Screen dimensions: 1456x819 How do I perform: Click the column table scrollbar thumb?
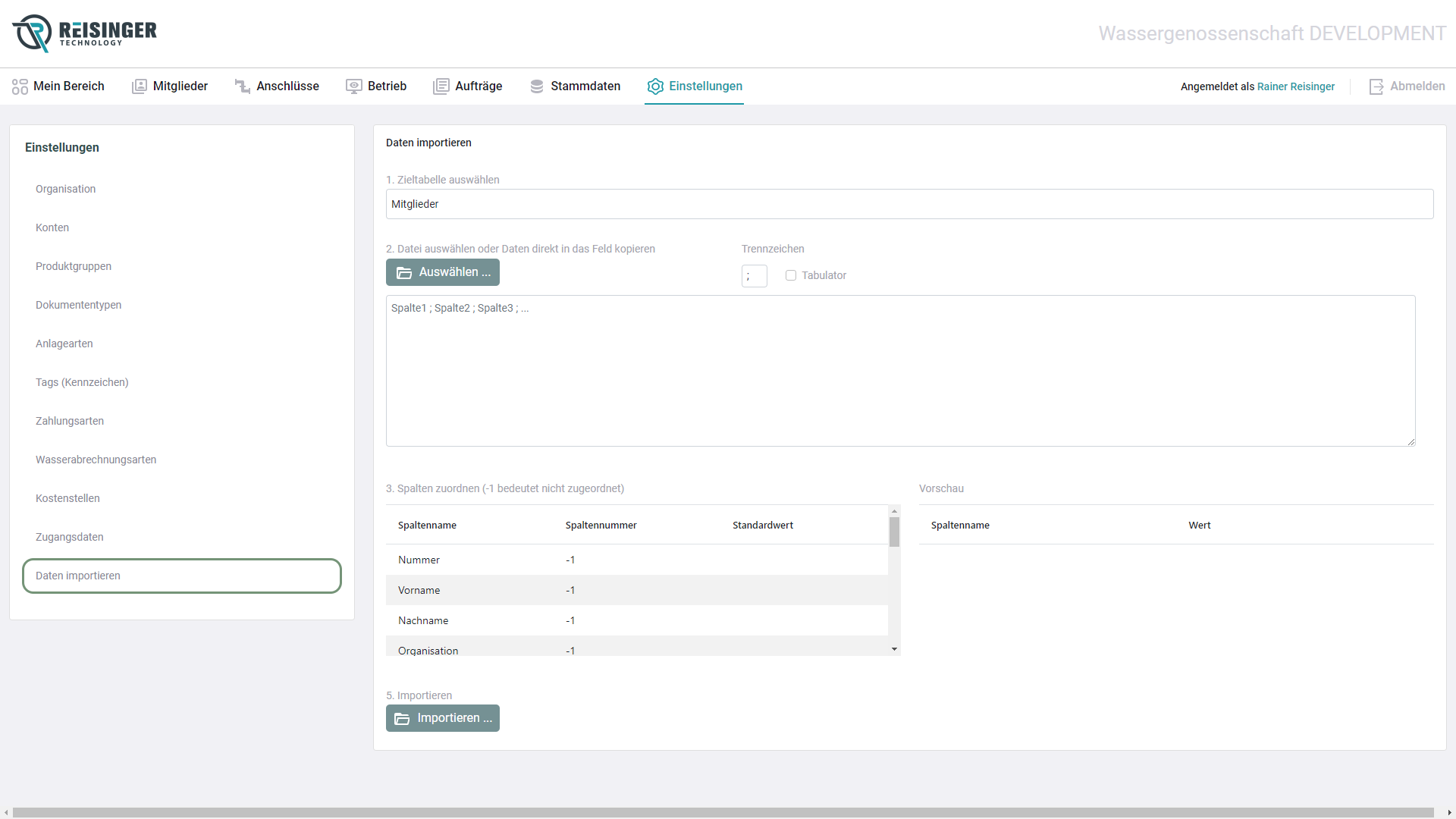(894, 532)
